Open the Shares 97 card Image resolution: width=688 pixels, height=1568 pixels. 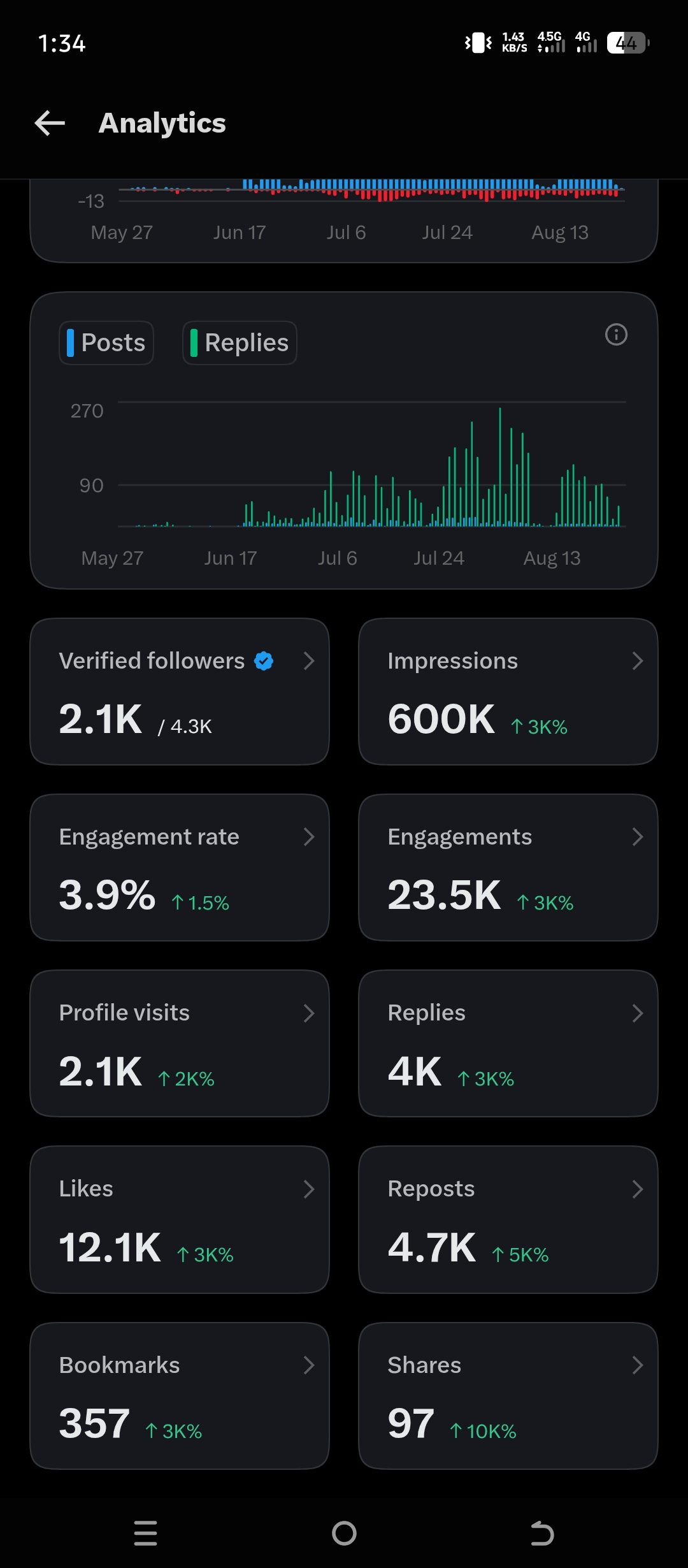coord(508,1396)
